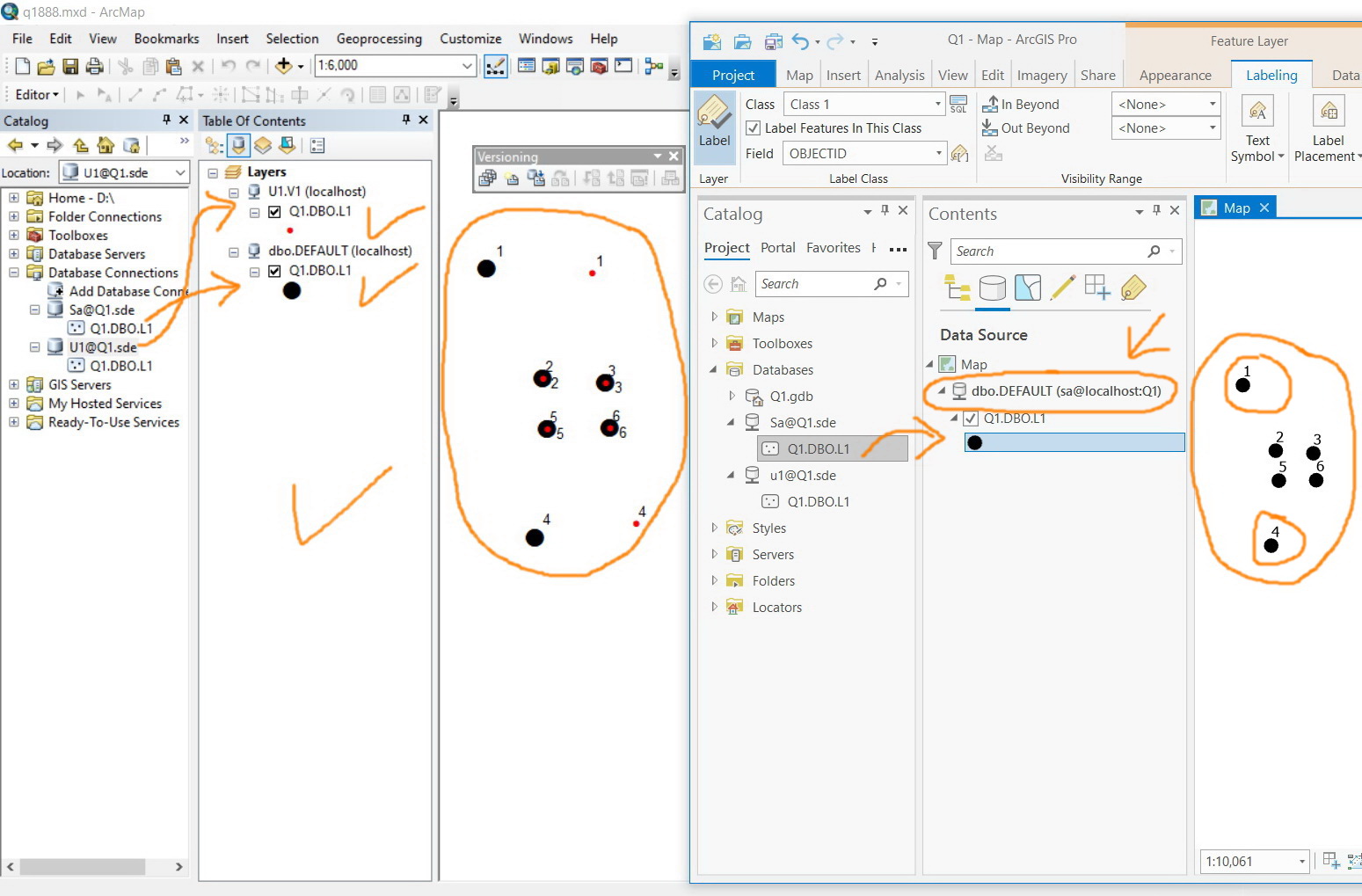Click the New document icon in ArcMap toolbar
Screen dimensions: 1362x896
coord(23,66)
